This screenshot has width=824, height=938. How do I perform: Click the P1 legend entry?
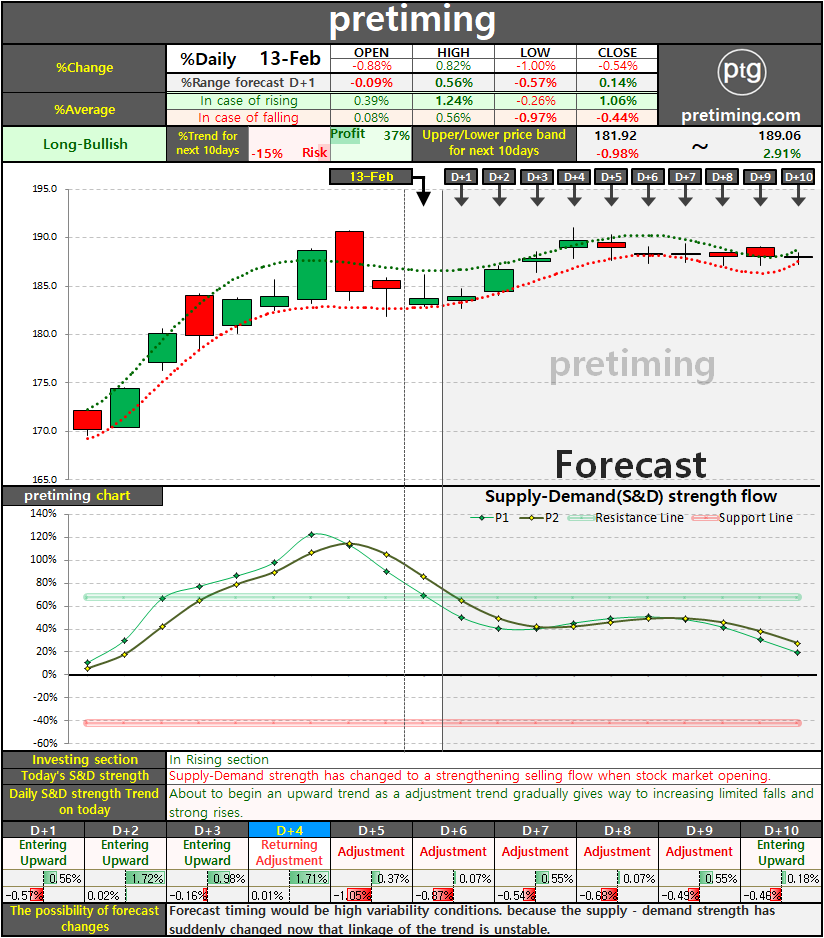(x=489, y=517)
